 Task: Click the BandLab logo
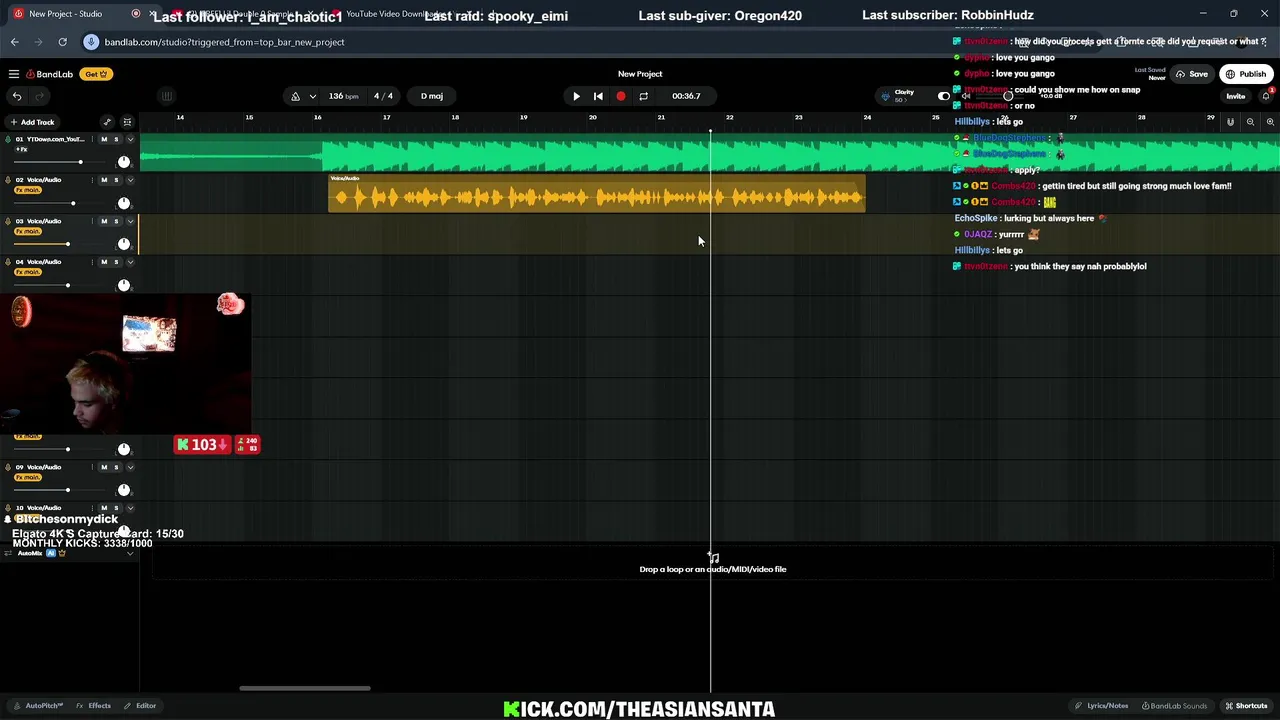tap(50, 74)
